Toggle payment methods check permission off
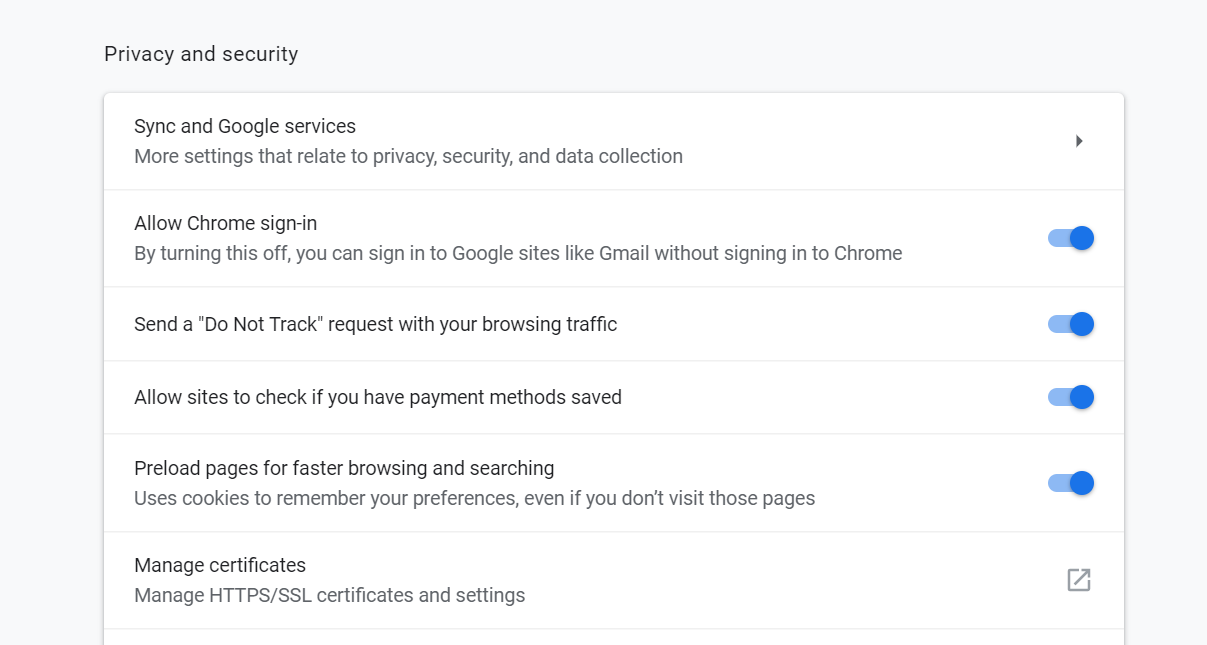Viewport: 1207px width, 645px height. pyautogui.click(x=1070, y=397)
